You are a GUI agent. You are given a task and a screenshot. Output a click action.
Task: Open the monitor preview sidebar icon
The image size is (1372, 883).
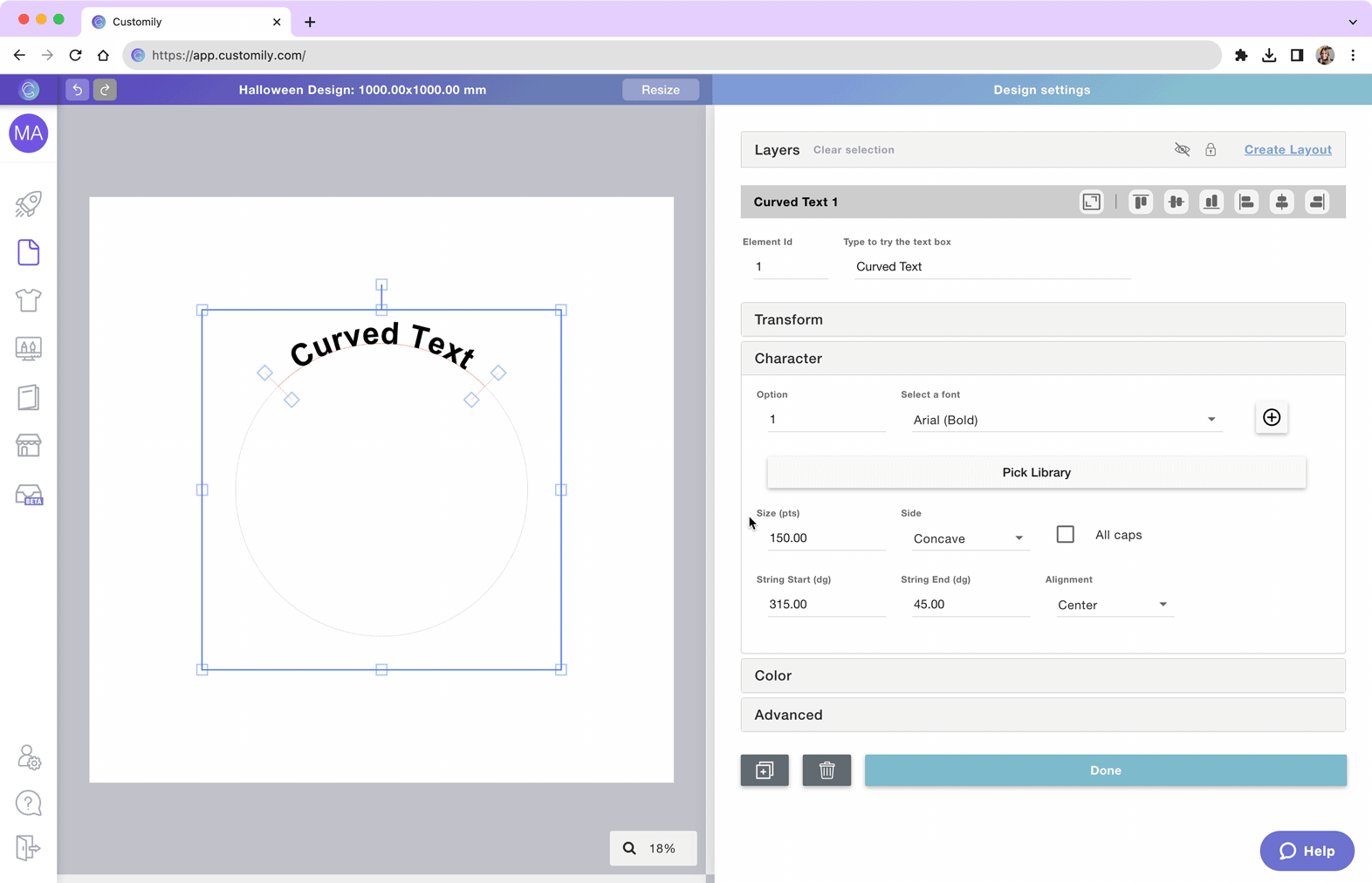pos(29,349)
